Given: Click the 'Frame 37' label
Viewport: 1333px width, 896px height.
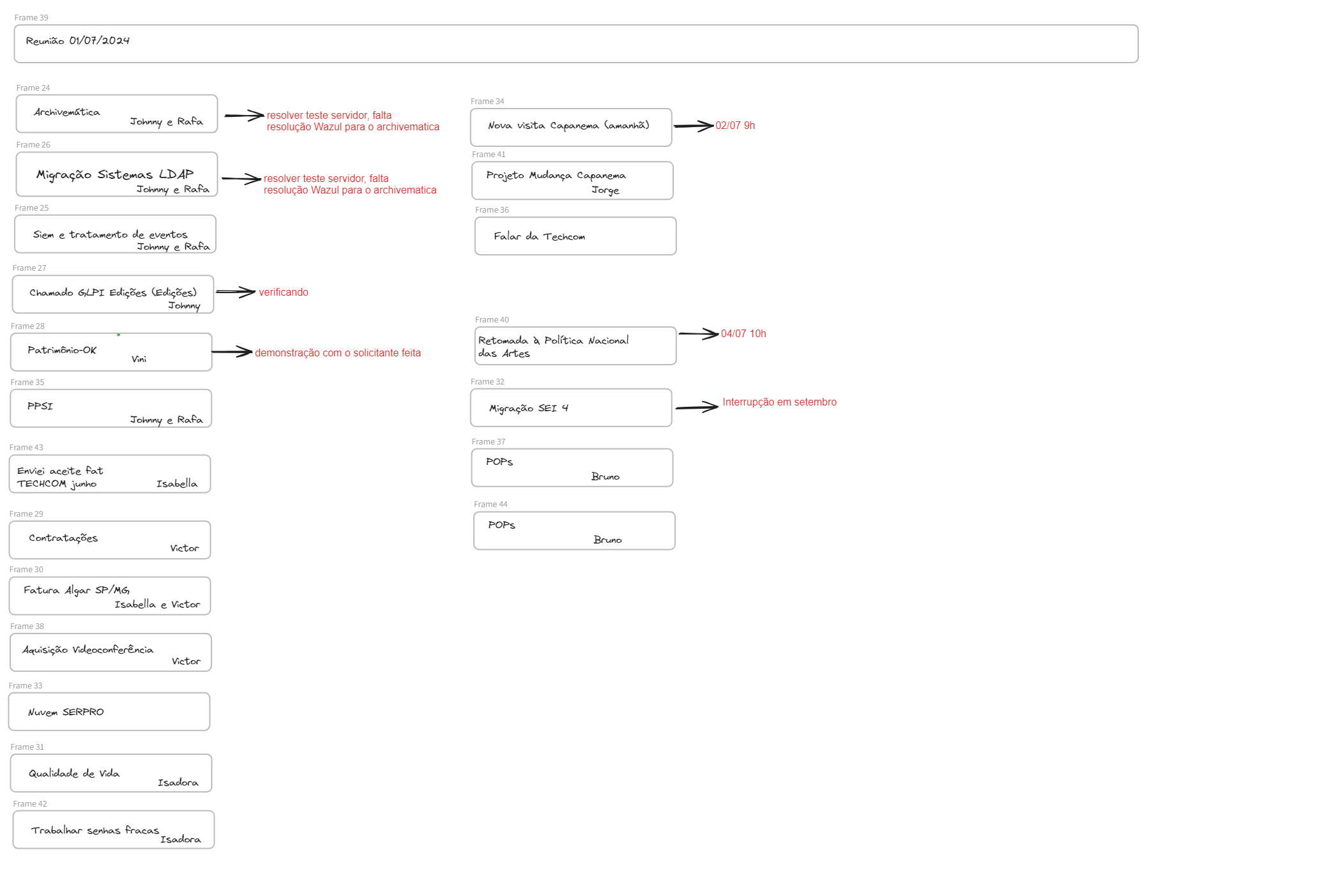Looking at the screenshot, I should tap(489, 442).
